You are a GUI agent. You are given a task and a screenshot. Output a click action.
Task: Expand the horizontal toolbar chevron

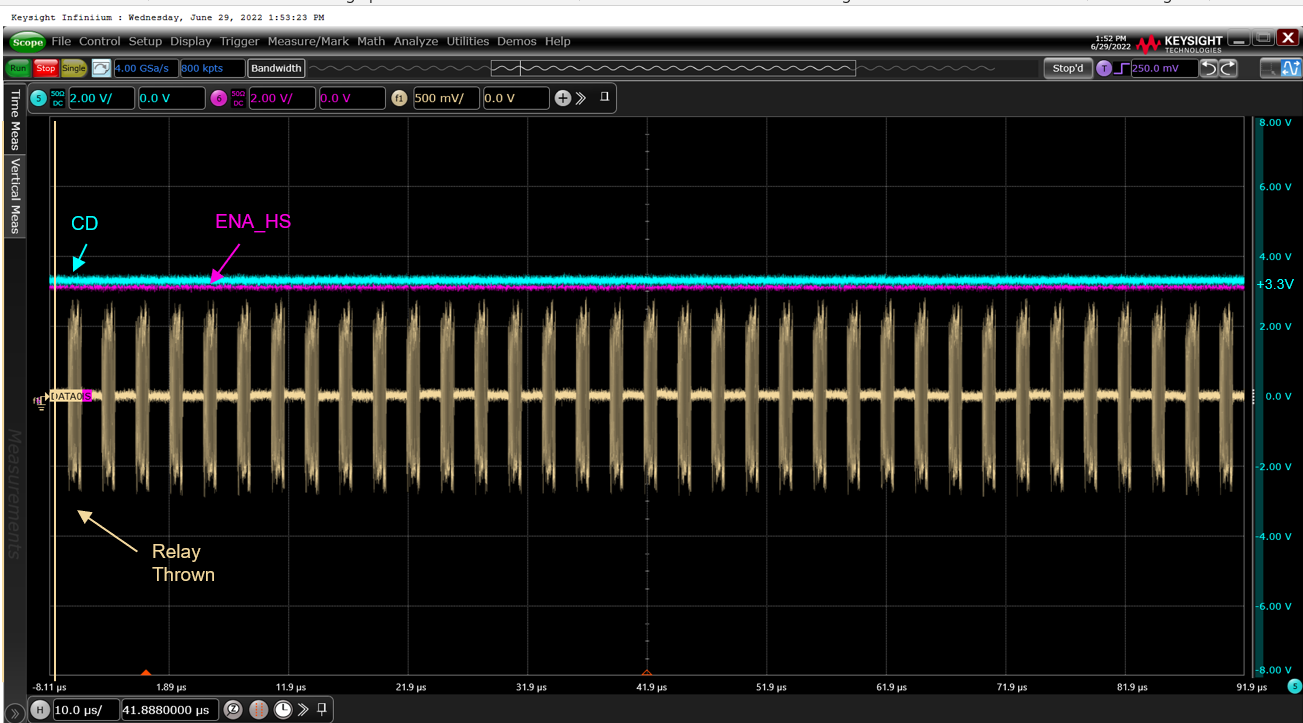pyautogui.click(x=303, y=710)
